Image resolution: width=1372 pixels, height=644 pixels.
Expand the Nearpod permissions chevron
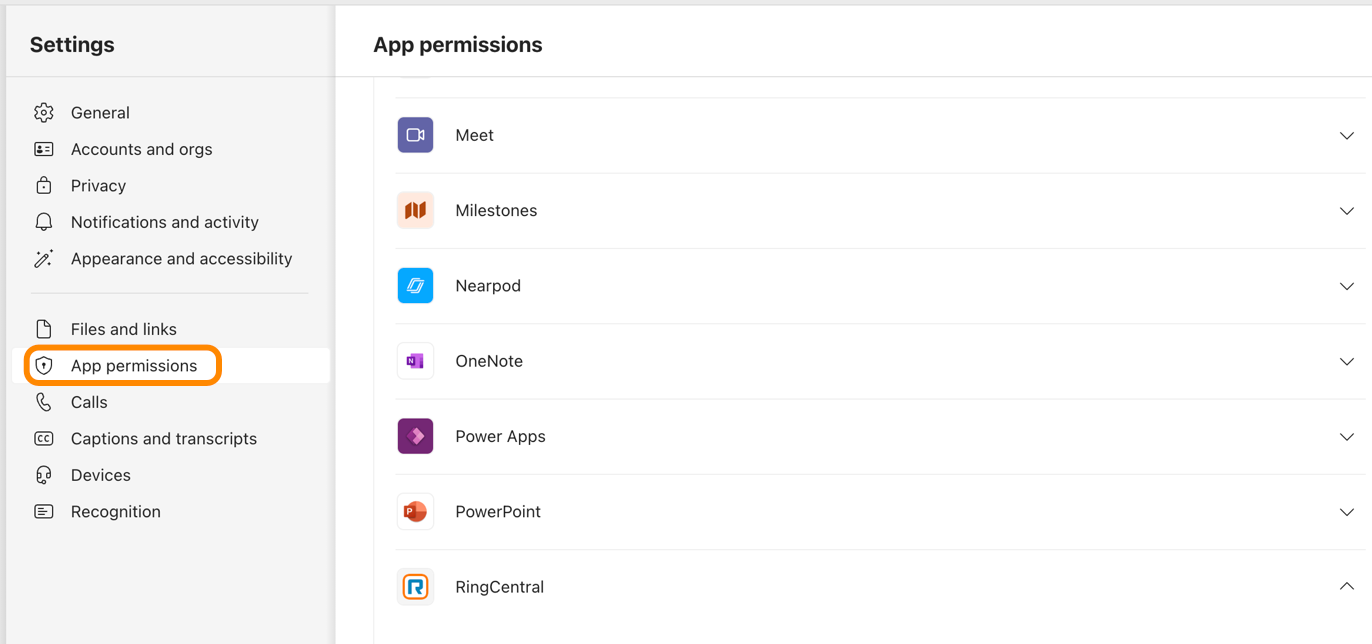click(1347, 286)
